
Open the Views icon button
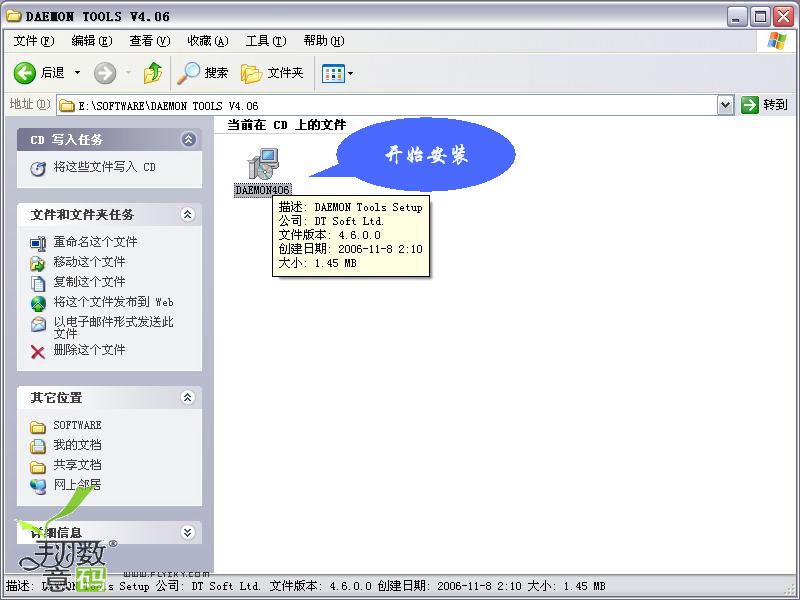click(333, 73)
